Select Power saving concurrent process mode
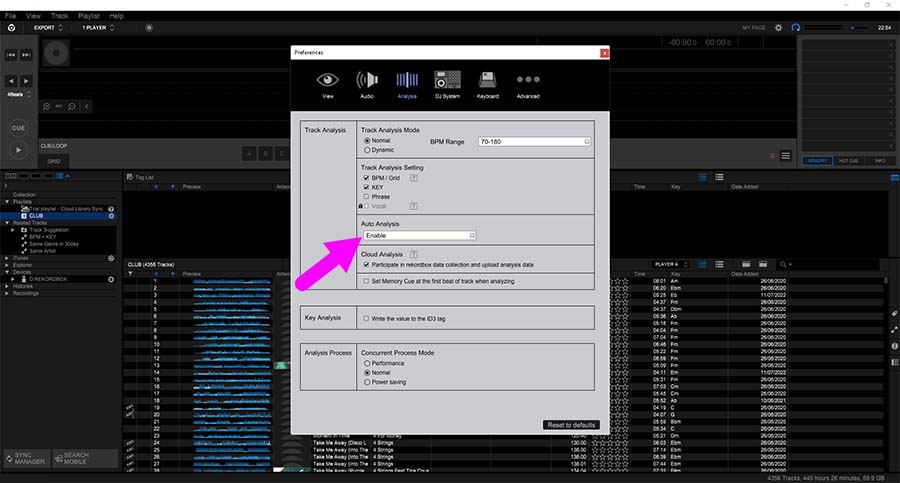This screenshot has height=483, width=900. (367, 382)
